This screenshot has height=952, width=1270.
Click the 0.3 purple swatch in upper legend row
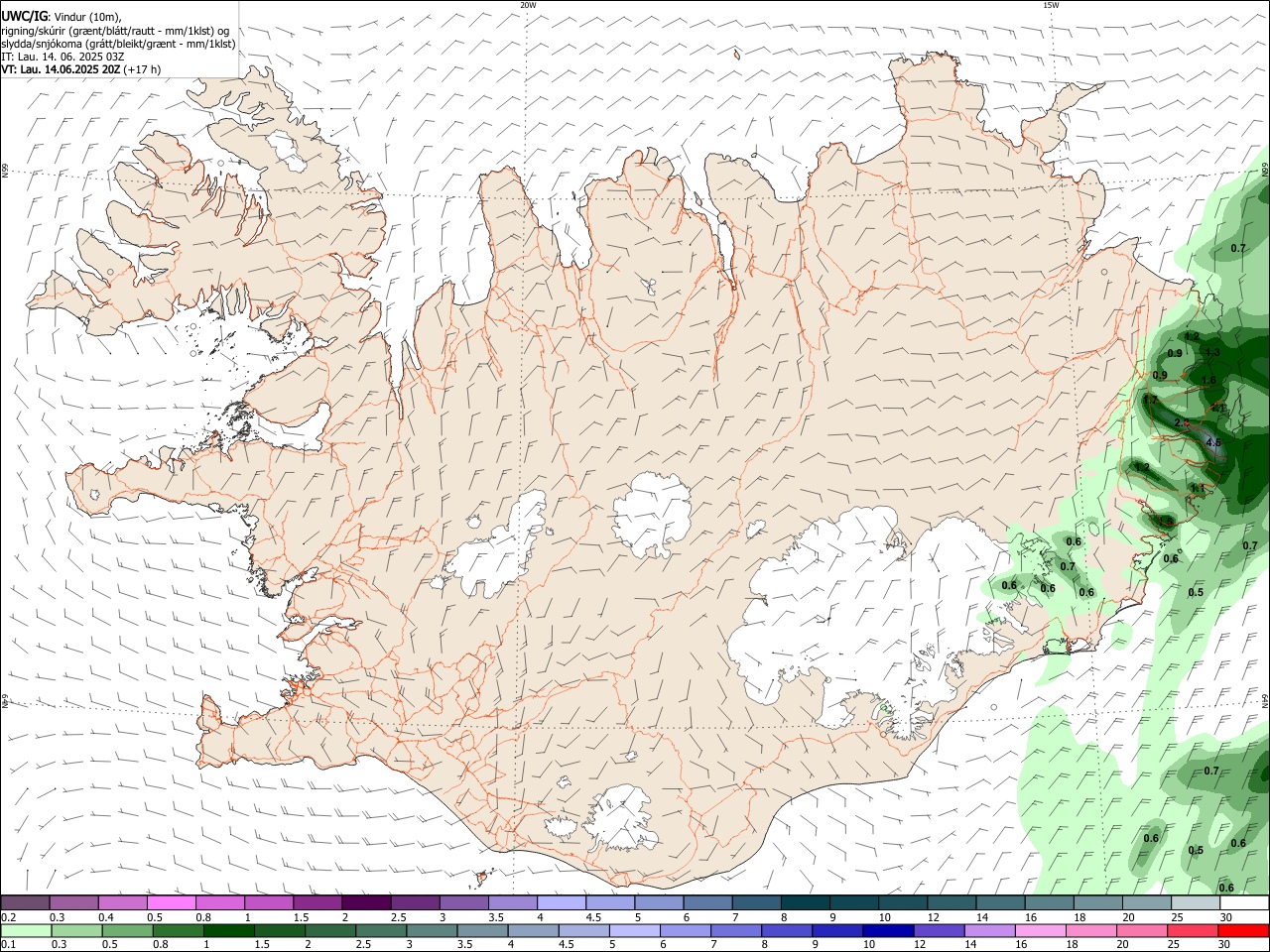(73, 902)
